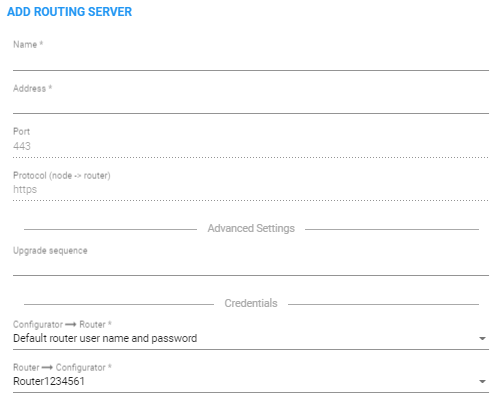Click the ADD ROUTING SERVER heading
Viewport: 494px width, 398px height.
coord(69,12)
